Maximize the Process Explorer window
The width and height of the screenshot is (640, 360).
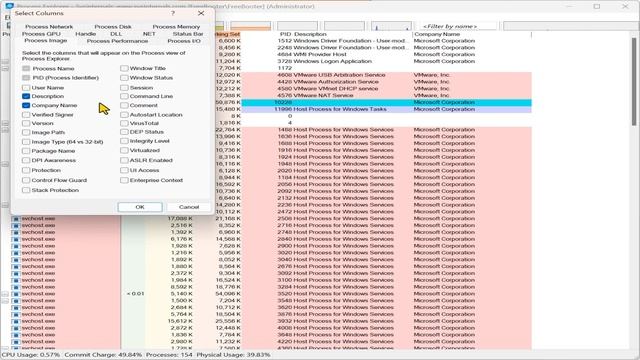tap(597, 7)
